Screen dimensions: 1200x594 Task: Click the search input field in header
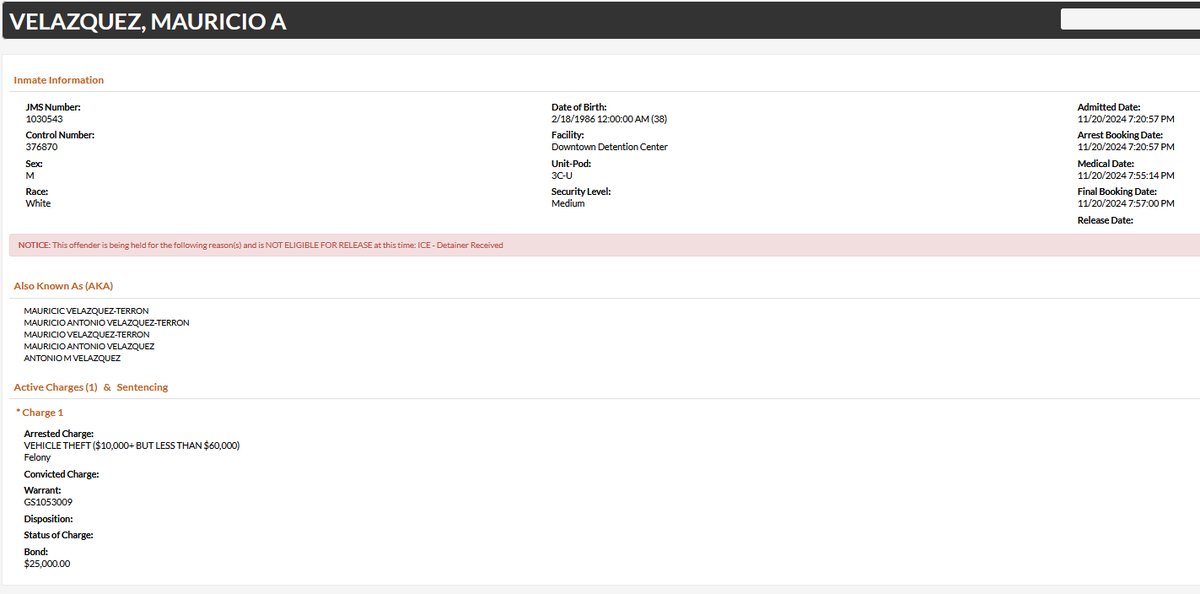click(x=1130, y=19)
